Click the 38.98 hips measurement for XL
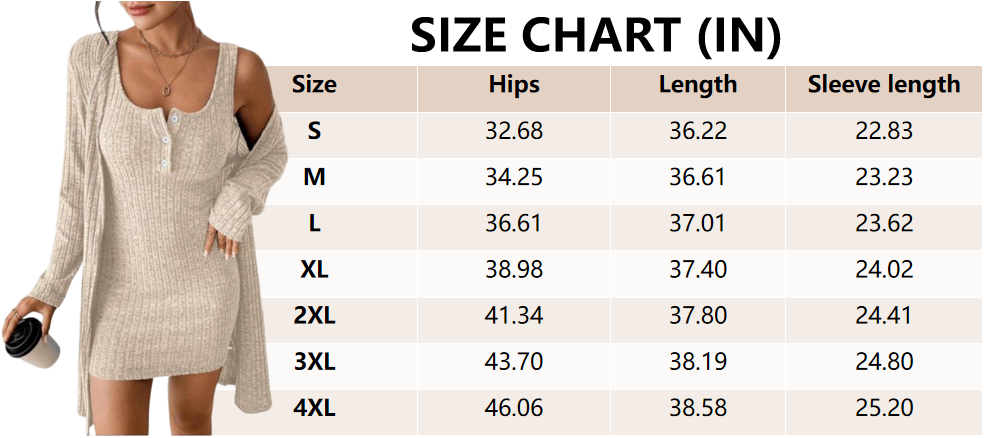Image resolution: width=986 pixels, height=438 pixels. coord(514,270)
